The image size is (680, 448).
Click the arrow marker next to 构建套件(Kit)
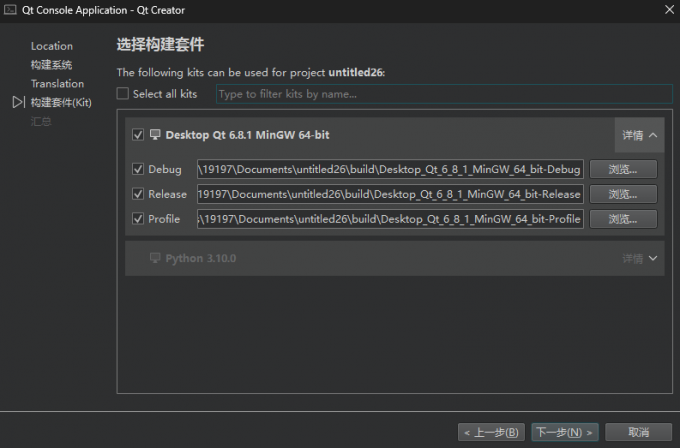[x=18, y=103]
